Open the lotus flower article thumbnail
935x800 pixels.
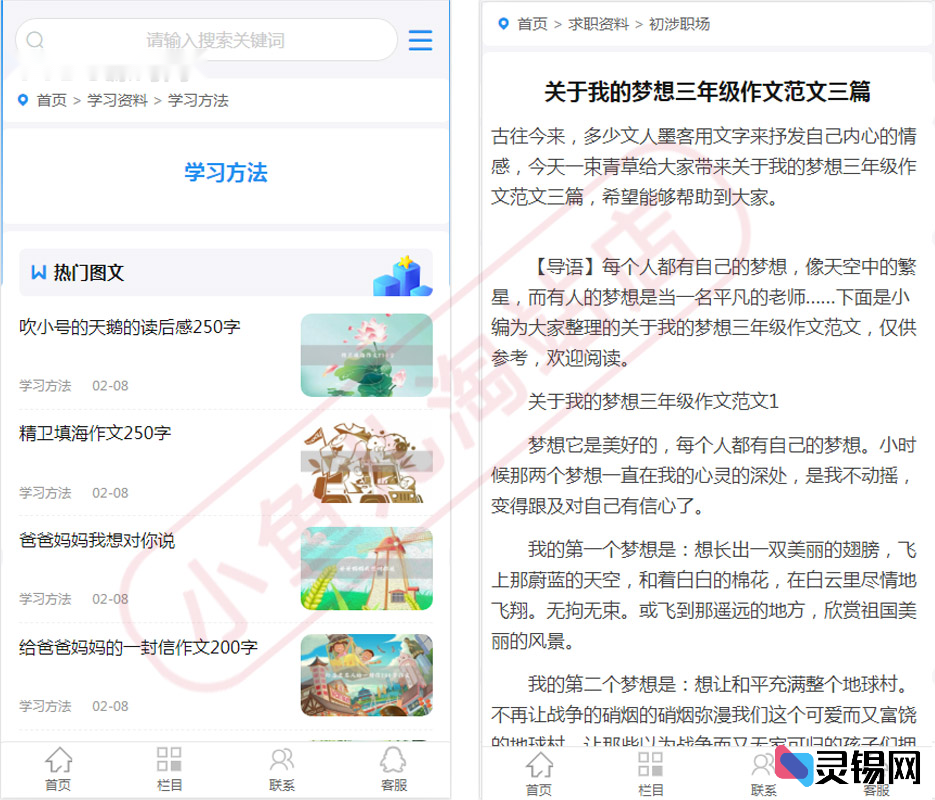click(x=366, y=355)
